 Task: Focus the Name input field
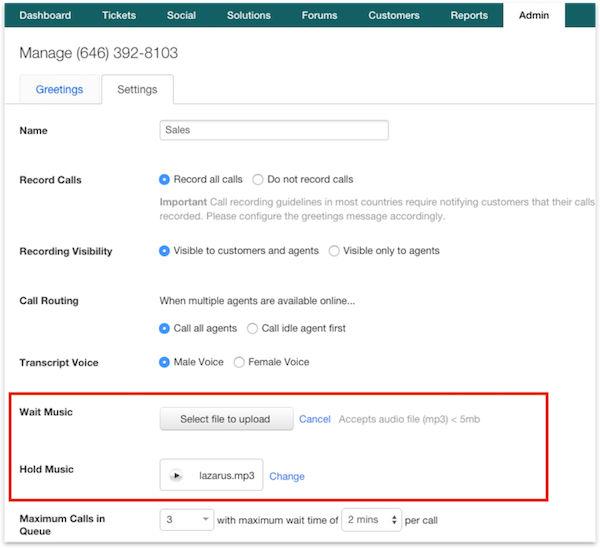[x=274, y=130]
